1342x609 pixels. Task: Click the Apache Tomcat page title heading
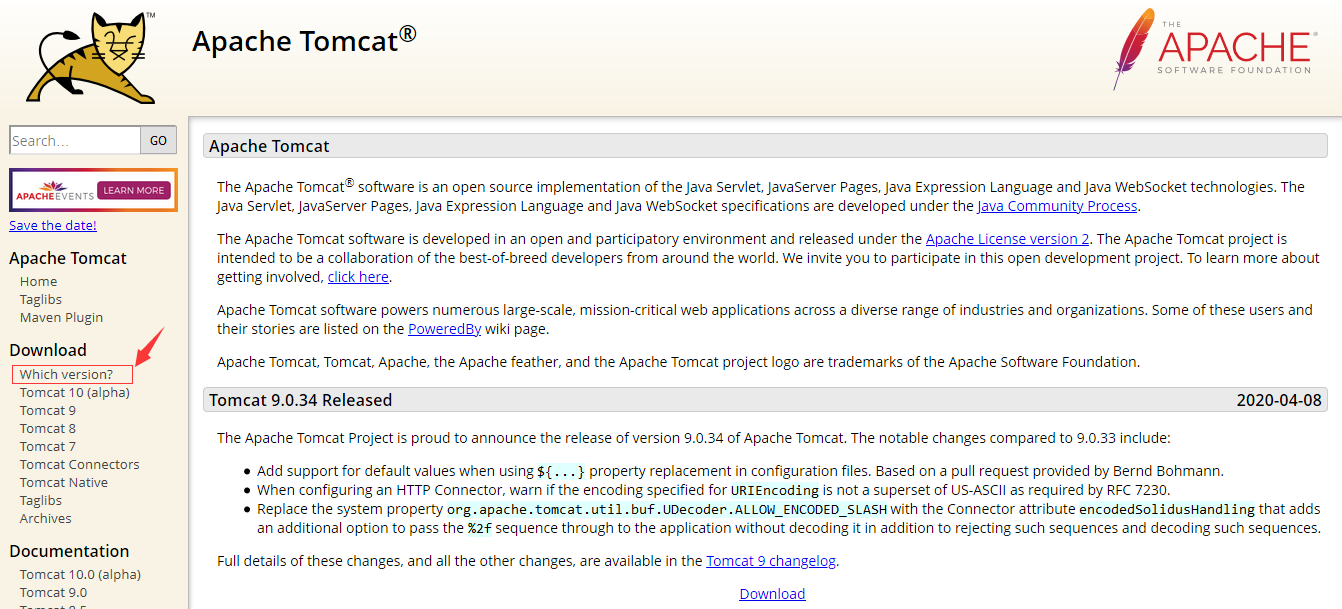click(304, 41)
